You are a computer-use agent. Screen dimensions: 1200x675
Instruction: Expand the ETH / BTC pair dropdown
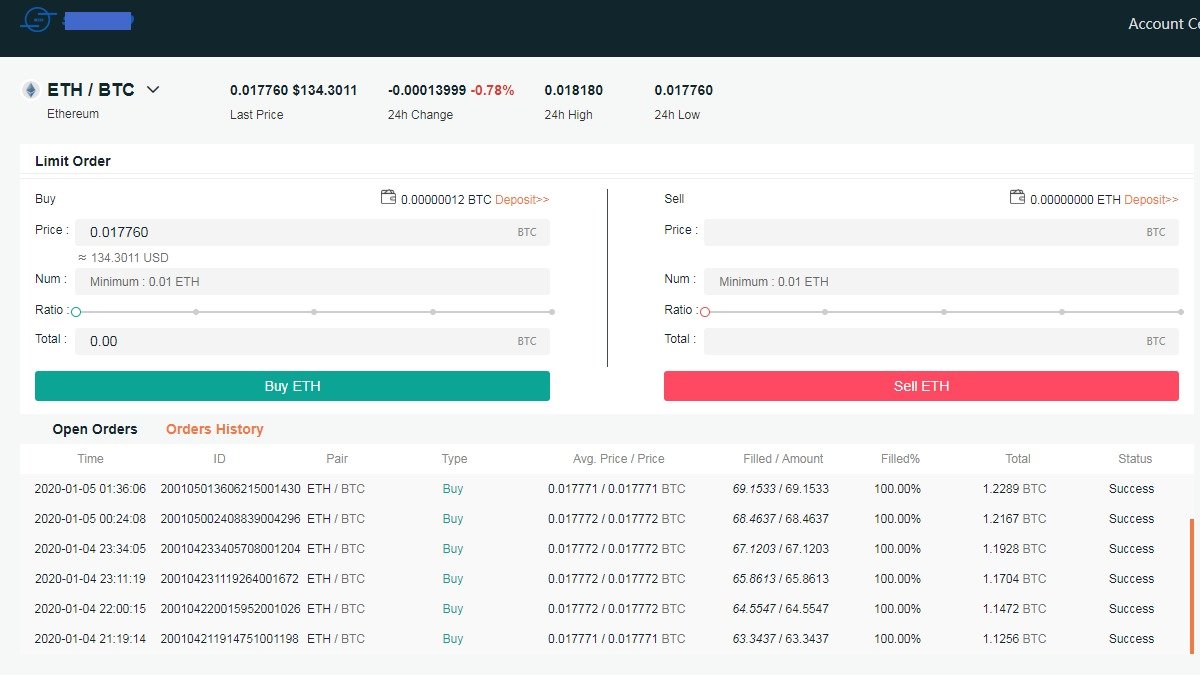(x=153, y=90)
